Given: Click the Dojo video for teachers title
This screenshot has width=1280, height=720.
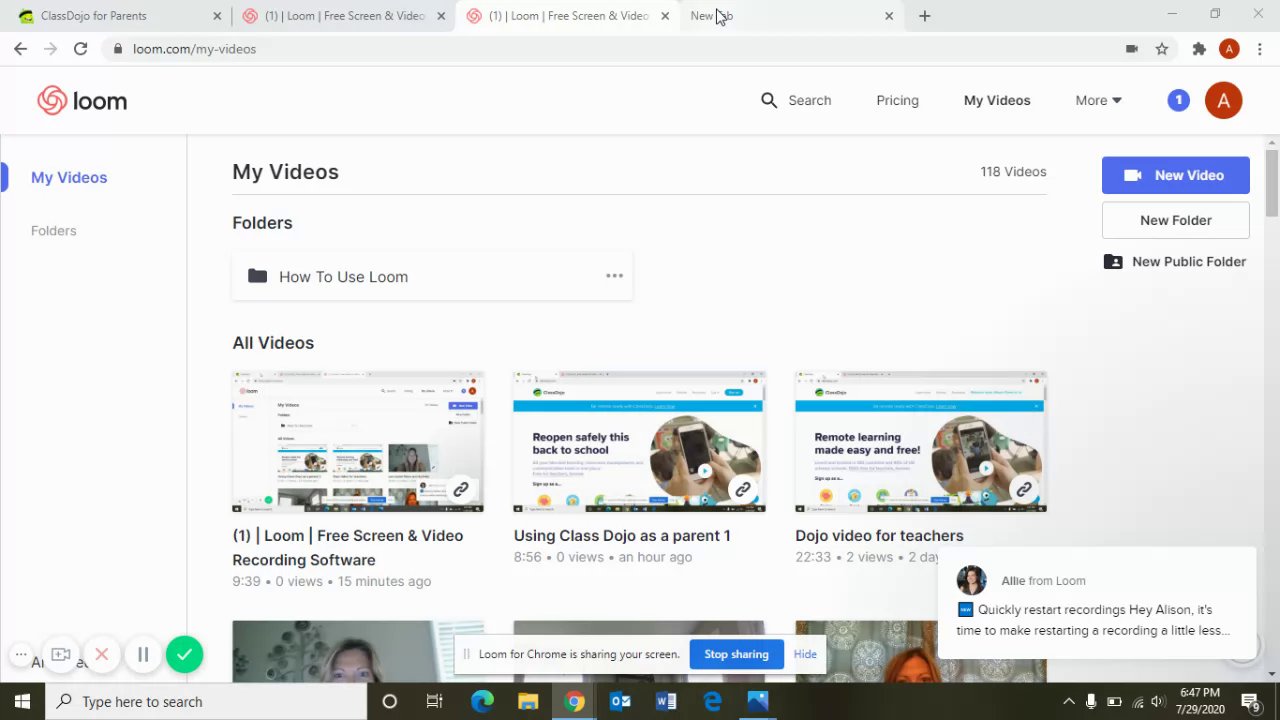Looking at the screenshot, I should pos(879,535).
